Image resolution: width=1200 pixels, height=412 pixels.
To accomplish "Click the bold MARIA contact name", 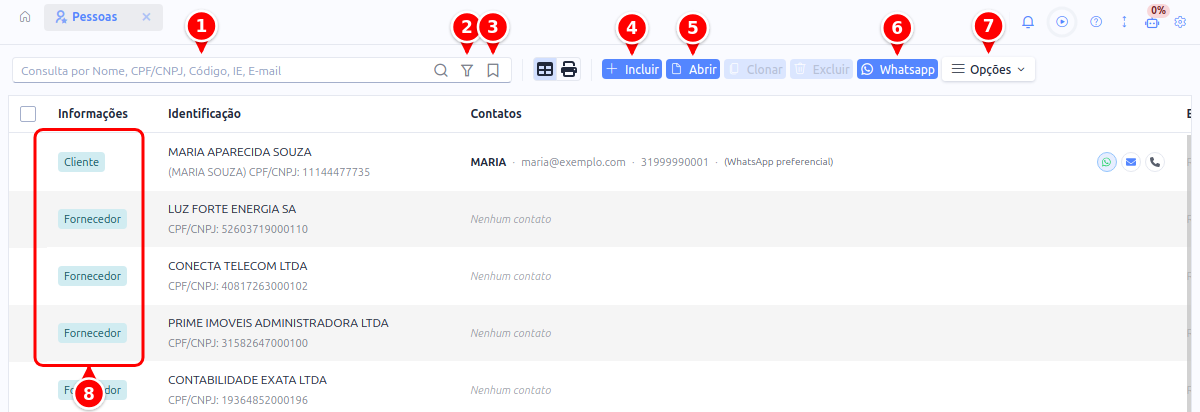I will [x=489, y=162].
